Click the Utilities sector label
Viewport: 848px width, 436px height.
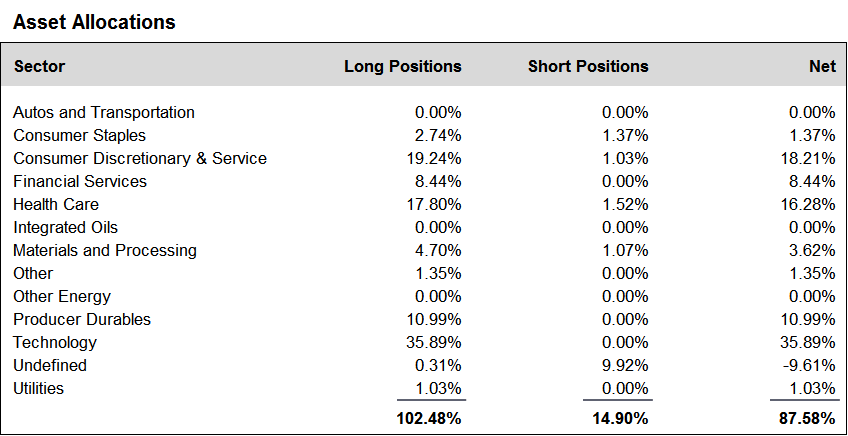(38, 388)
